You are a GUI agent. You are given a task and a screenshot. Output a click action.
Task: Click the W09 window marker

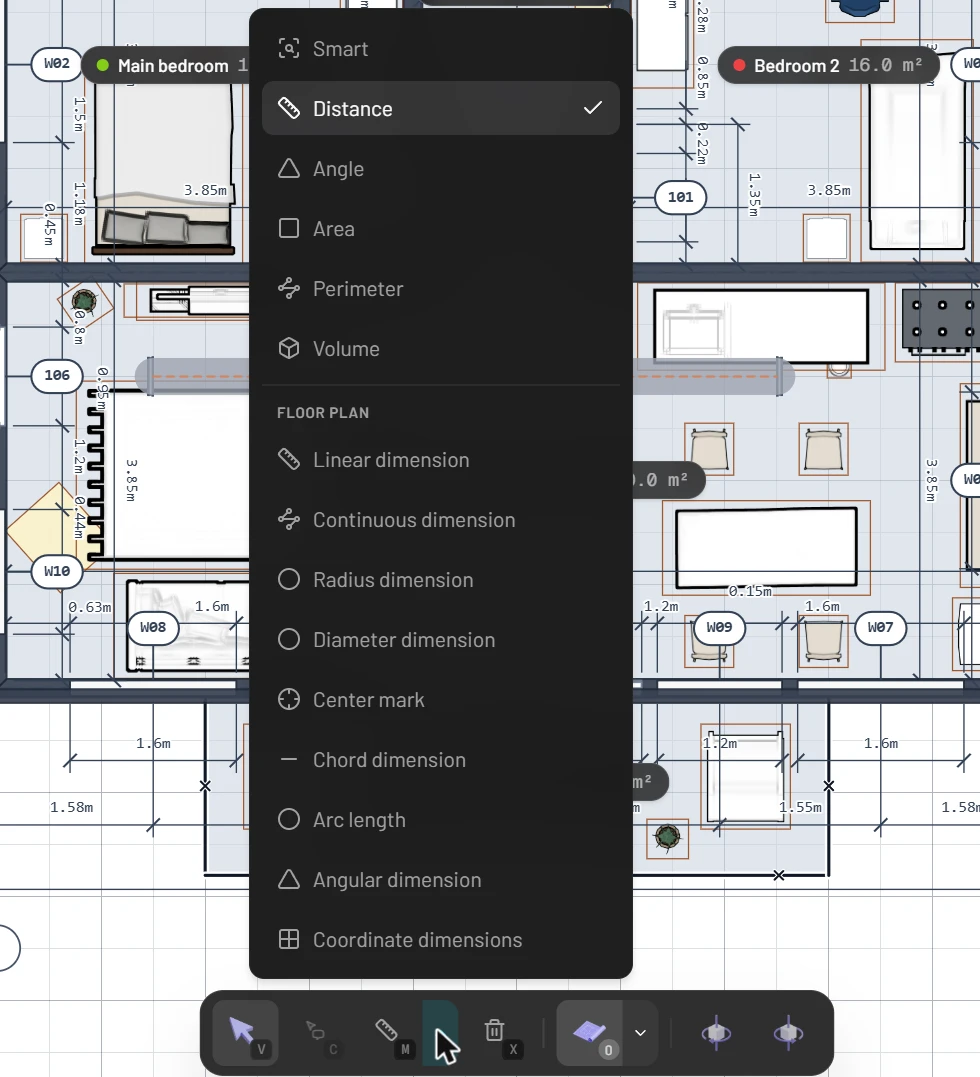(x=719, y=628)
